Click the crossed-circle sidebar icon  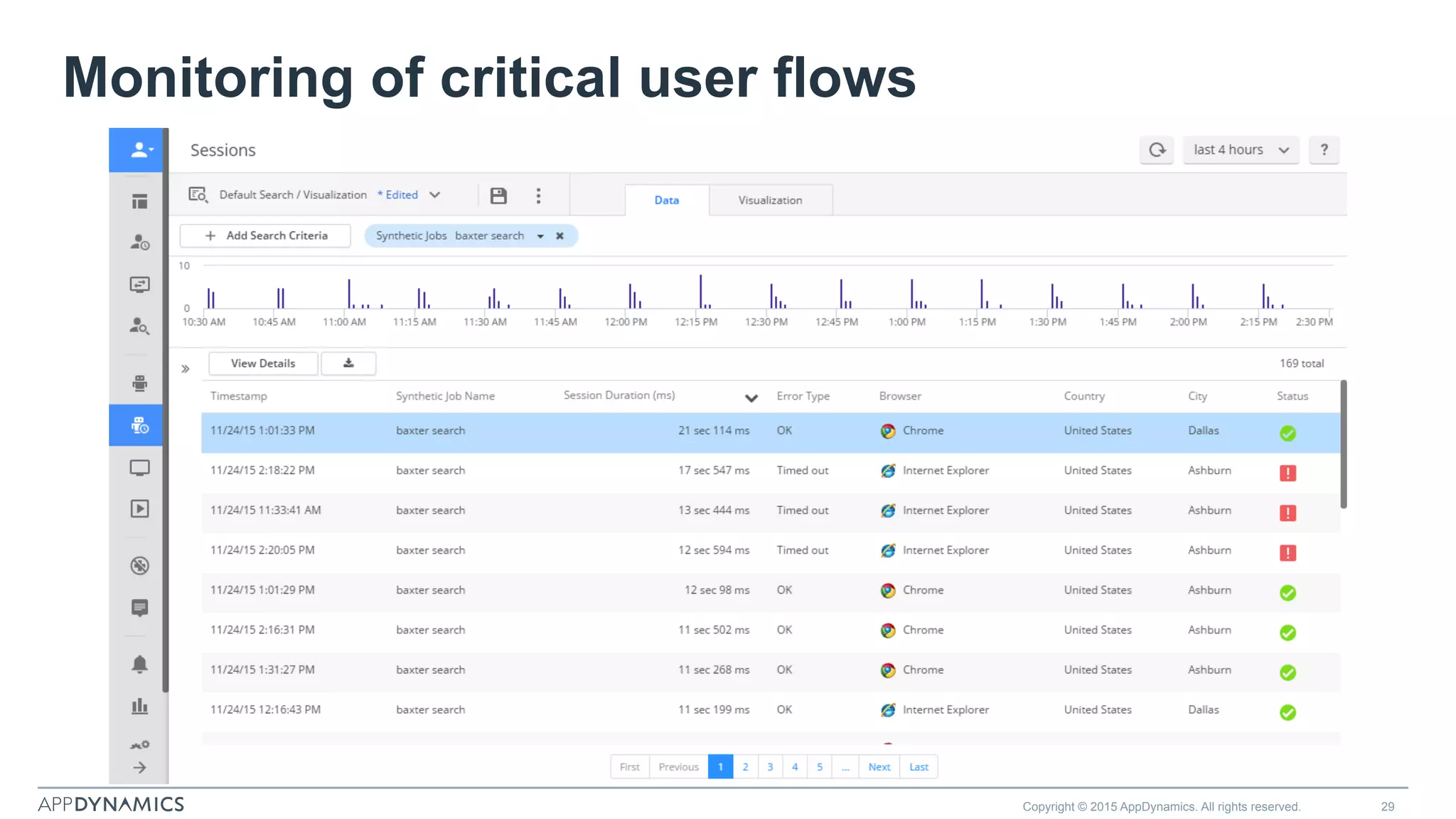click(x=140, y=566)
